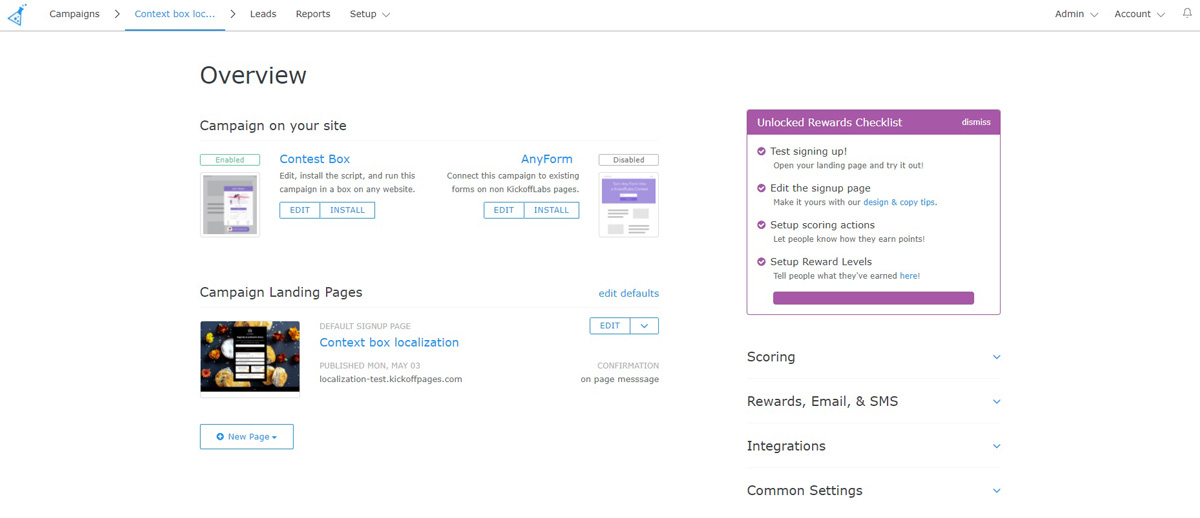Click the Setup scoring actions checkmark

coord(761,225)
